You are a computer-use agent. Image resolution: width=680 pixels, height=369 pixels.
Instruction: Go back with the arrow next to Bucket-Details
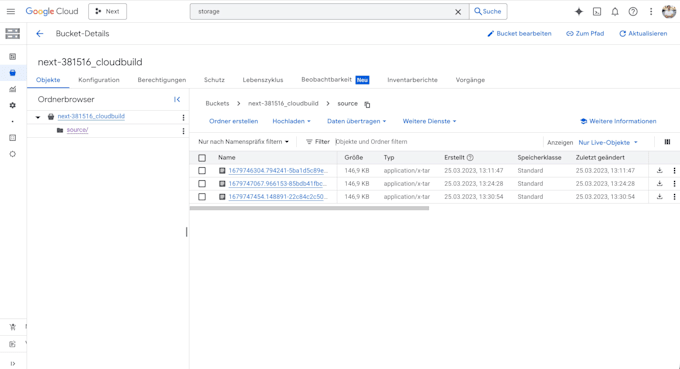39,34
